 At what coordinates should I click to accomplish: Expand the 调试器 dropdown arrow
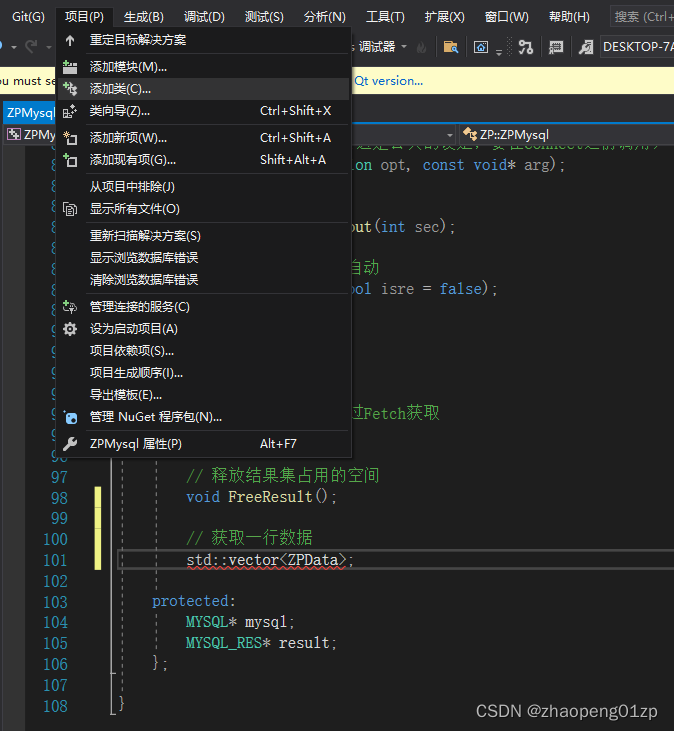[404, 47]
